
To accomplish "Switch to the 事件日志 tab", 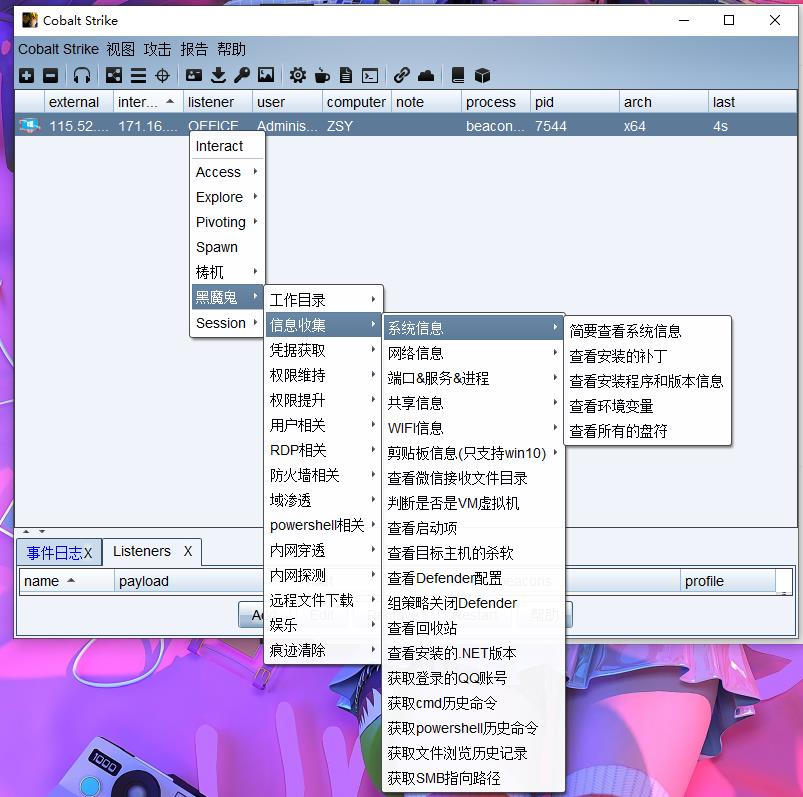I will click(54, 553).
